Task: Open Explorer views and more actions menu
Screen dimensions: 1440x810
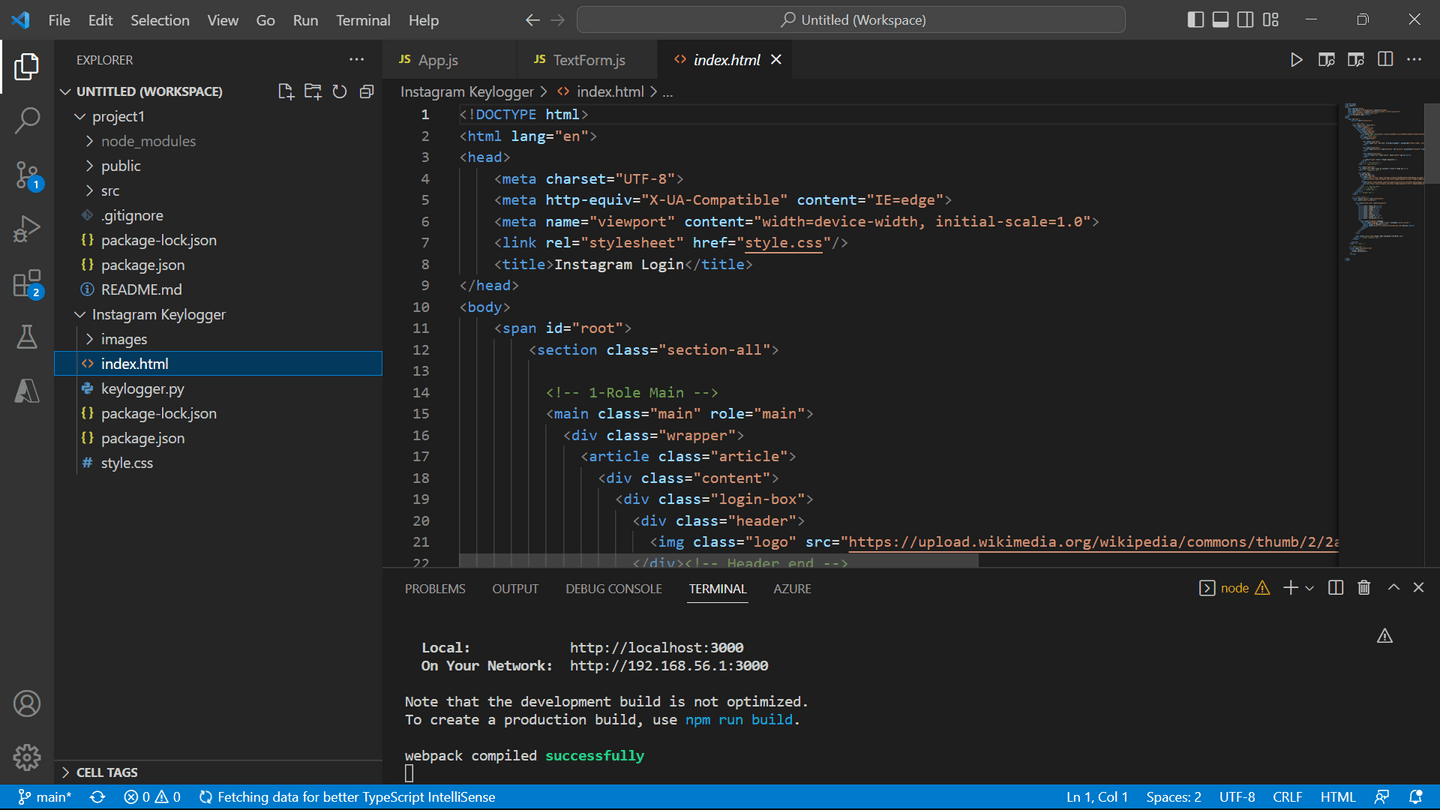Action: 357,60
